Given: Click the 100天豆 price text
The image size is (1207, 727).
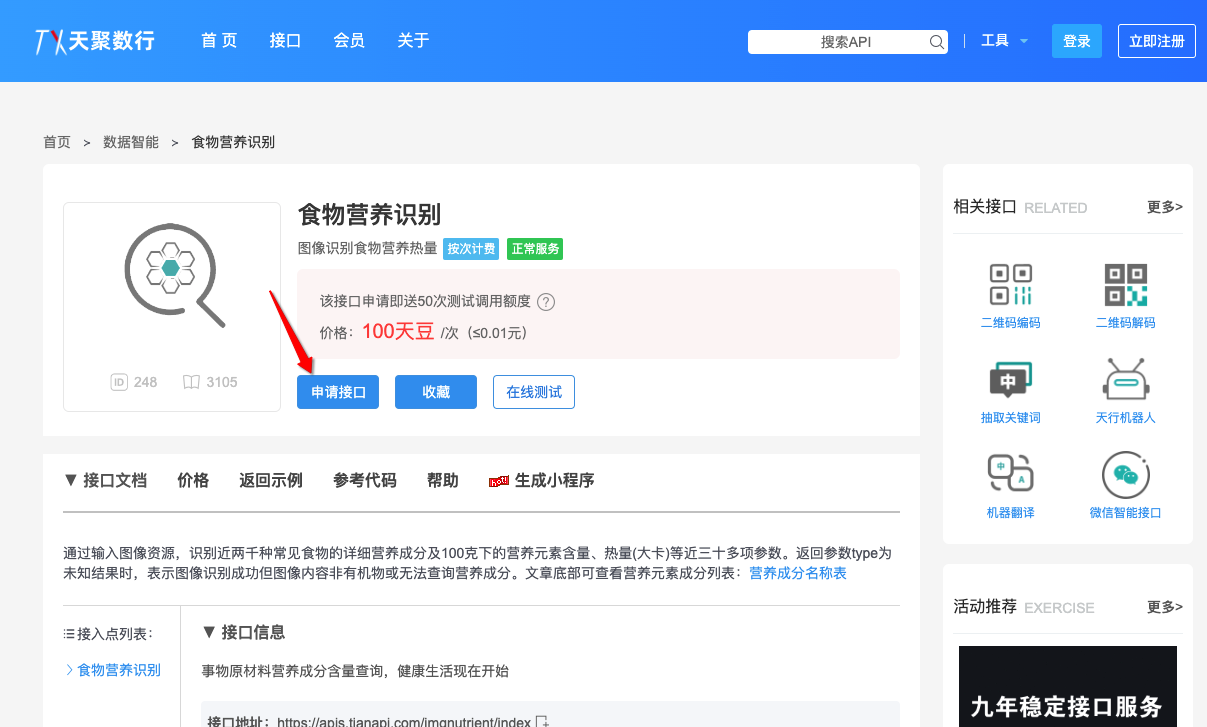Looking at the screenshot, I should pyautogui.click(x=398, y=331).
